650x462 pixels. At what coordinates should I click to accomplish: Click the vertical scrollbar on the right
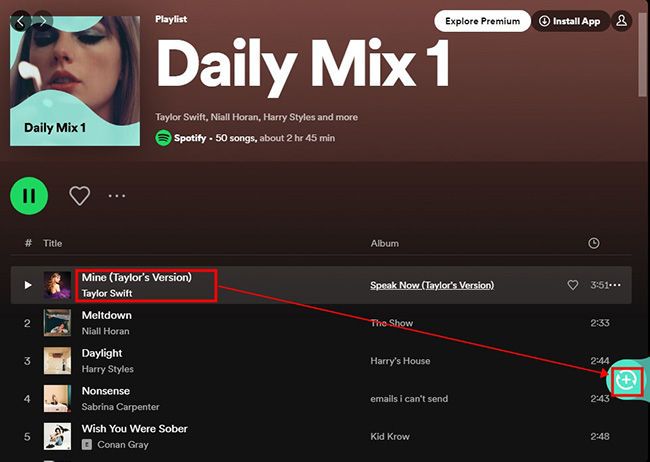click(643, 53)
